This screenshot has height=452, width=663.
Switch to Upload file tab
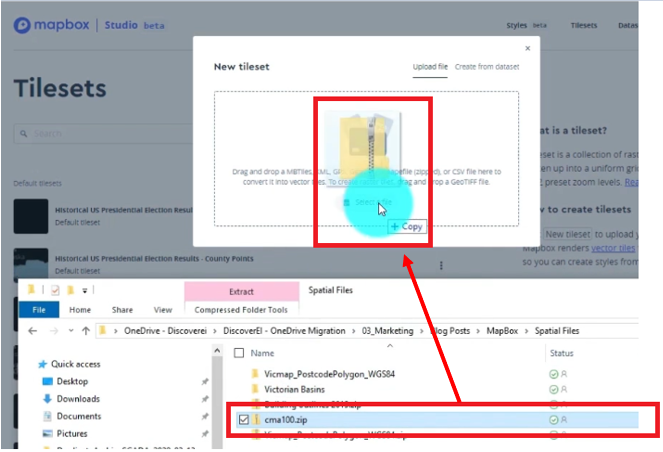pyautogui.click(x=430, y=67)
